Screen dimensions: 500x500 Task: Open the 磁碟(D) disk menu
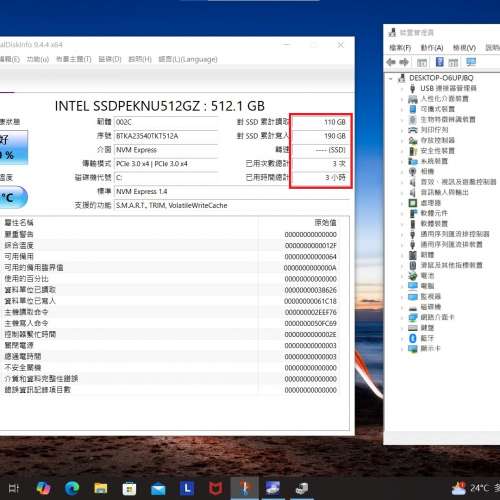tap(110, 59)
